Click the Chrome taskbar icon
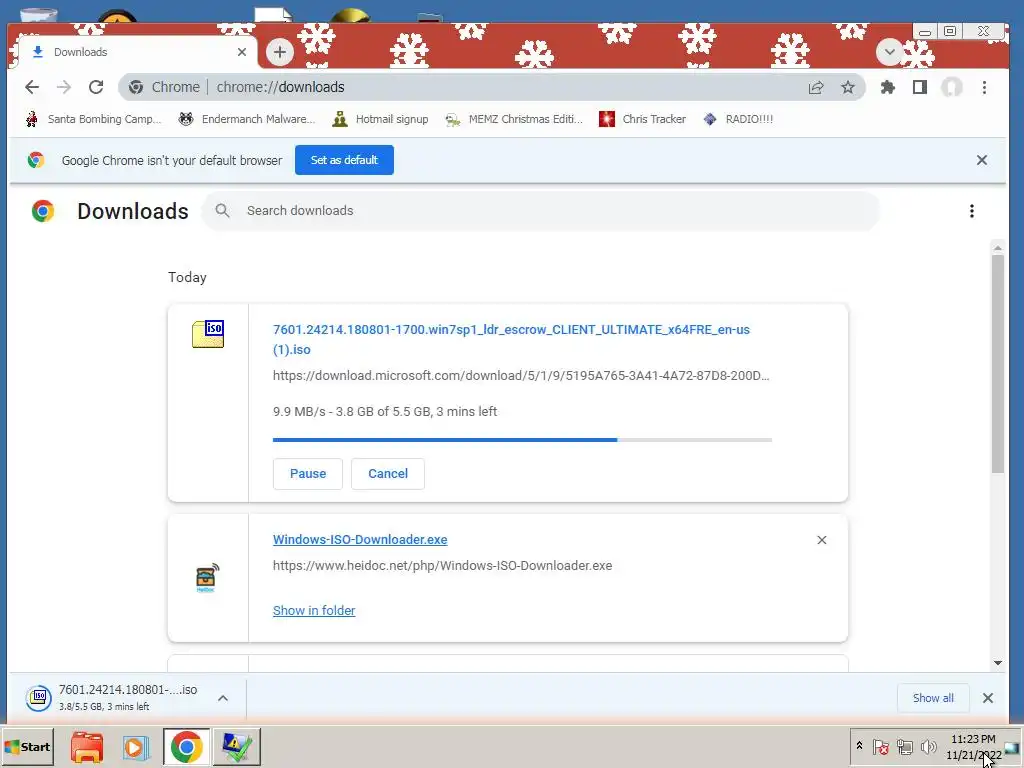The image size is (1024, 768). click(186, 747)
